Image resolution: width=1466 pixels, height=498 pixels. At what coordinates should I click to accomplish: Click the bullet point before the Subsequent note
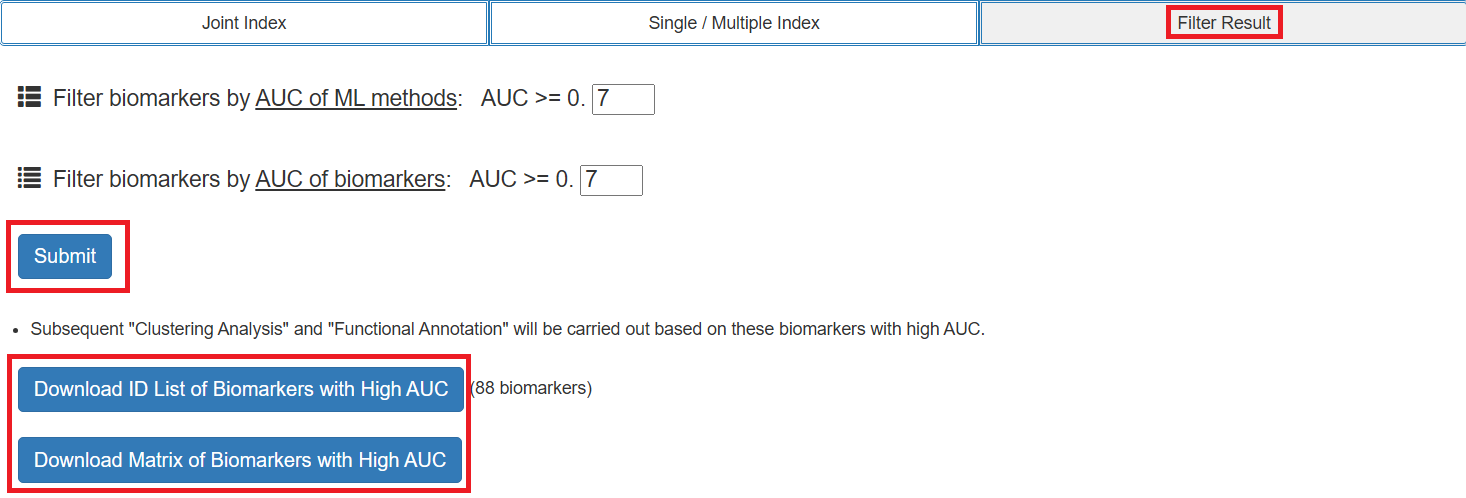point(14,330)
